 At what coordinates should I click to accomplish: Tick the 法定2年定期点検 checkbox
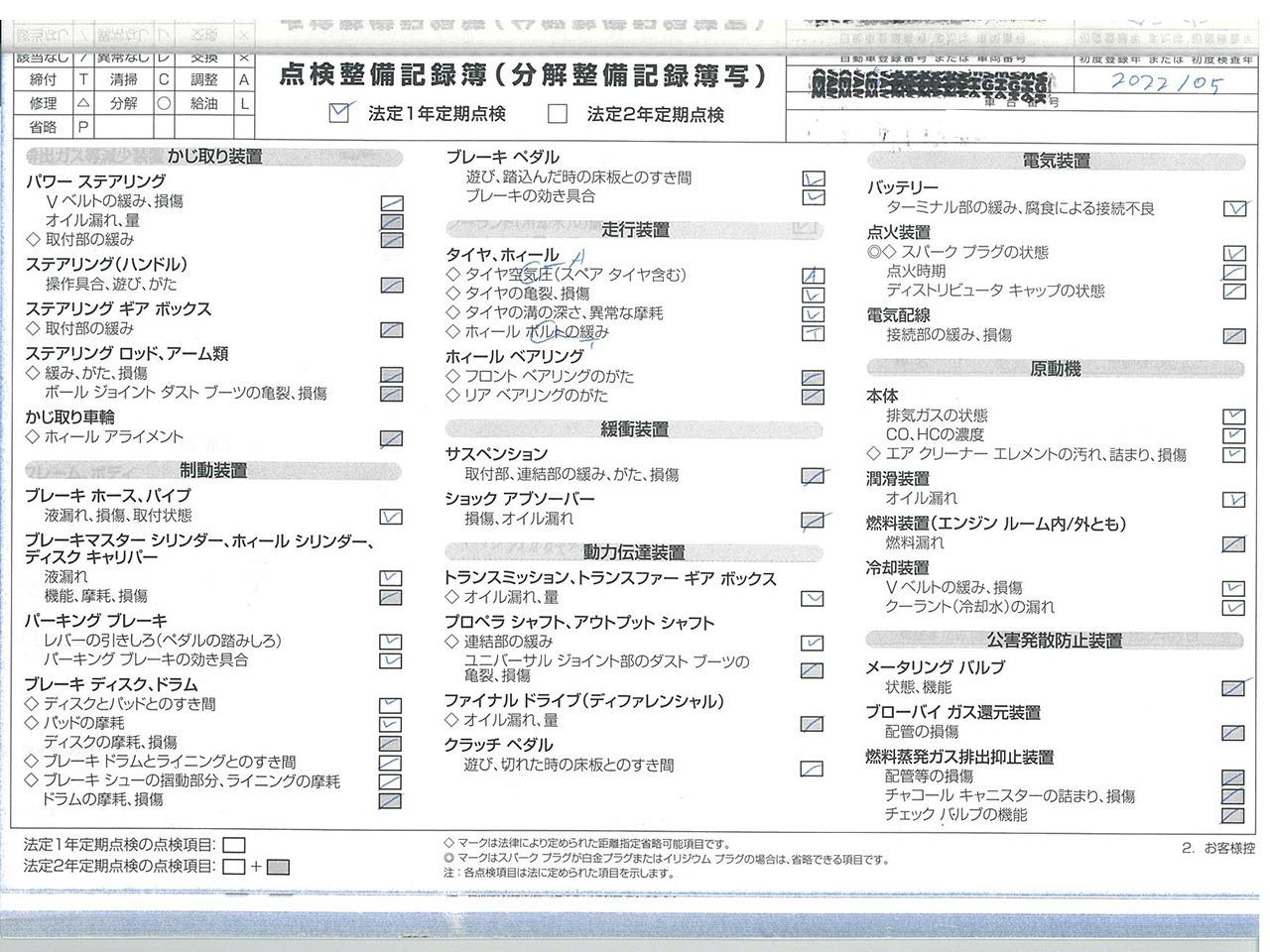(x=558, y=114)
